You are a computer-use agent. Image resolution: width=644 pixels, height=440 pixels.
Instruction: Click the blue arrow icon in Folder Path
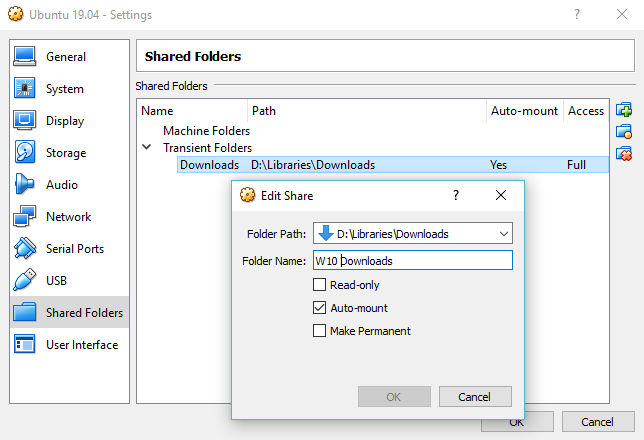click(326, 233)
